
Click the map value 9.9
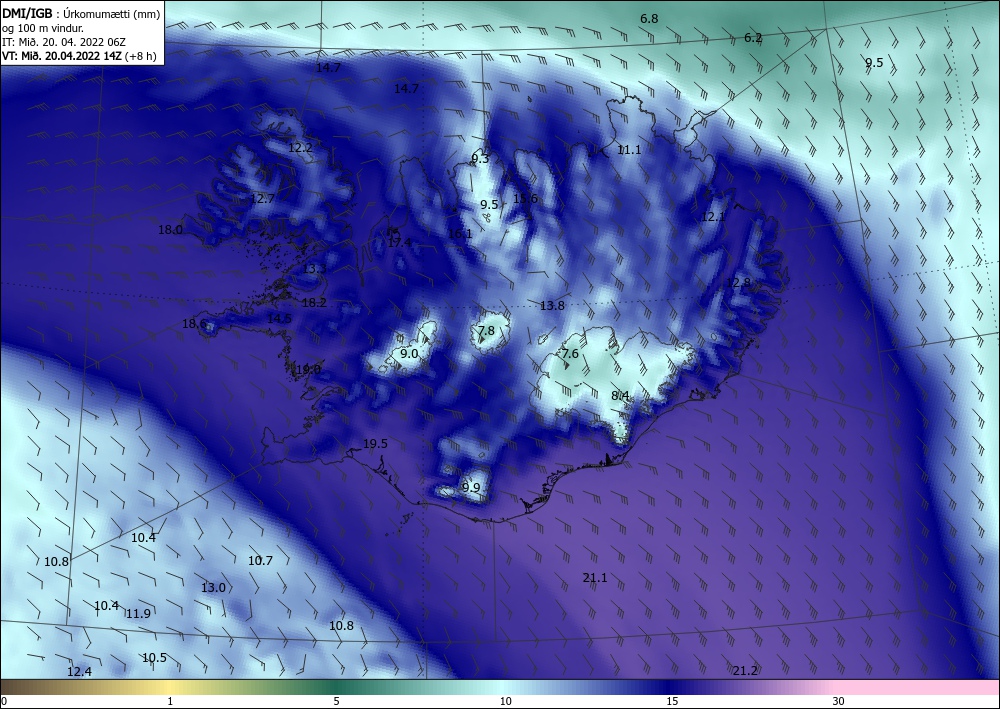click(471, 488)
